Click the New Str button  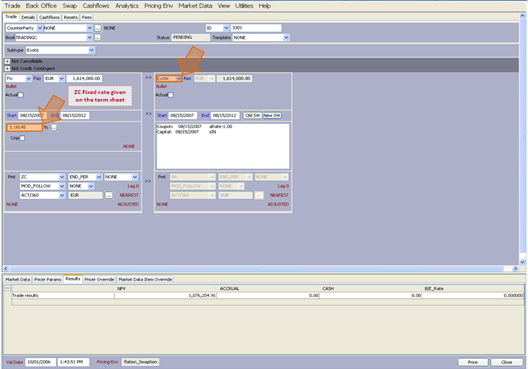point(272,115)
